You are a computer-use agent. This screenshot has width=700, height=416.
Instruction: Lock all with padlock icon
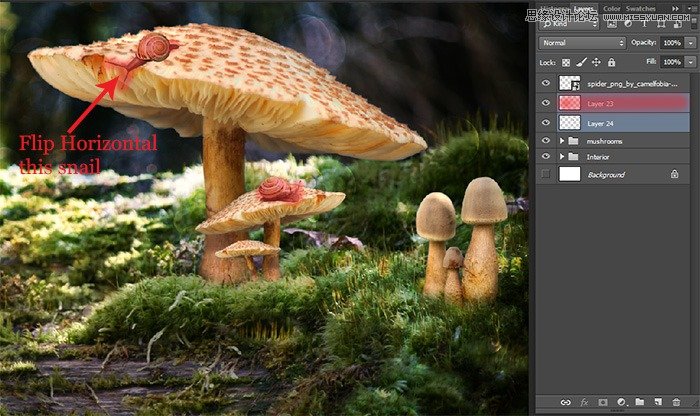611,62
